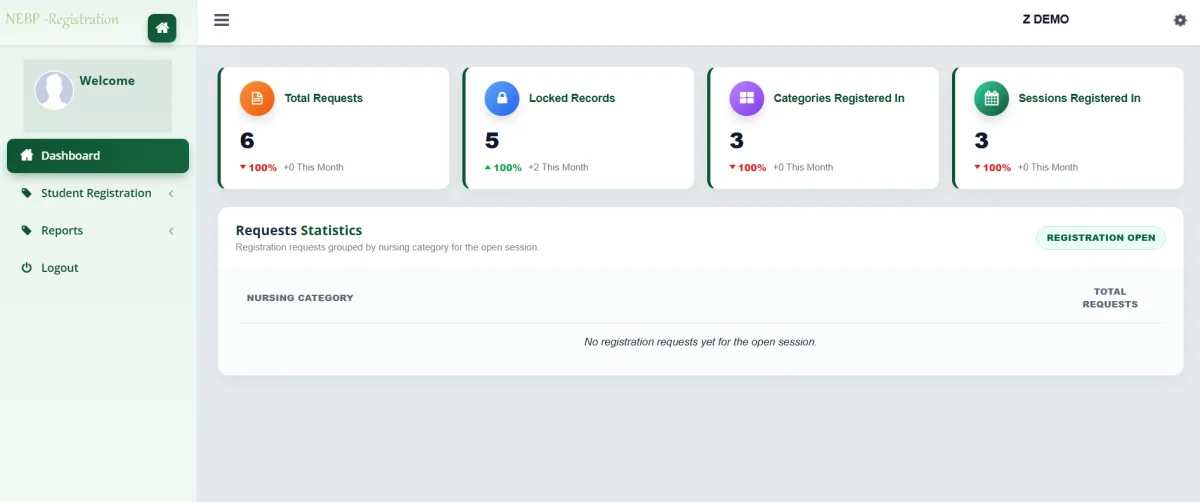Screen dimensions: 1200x502
Task: Open the Dashboard menu item
Action: 98,156
